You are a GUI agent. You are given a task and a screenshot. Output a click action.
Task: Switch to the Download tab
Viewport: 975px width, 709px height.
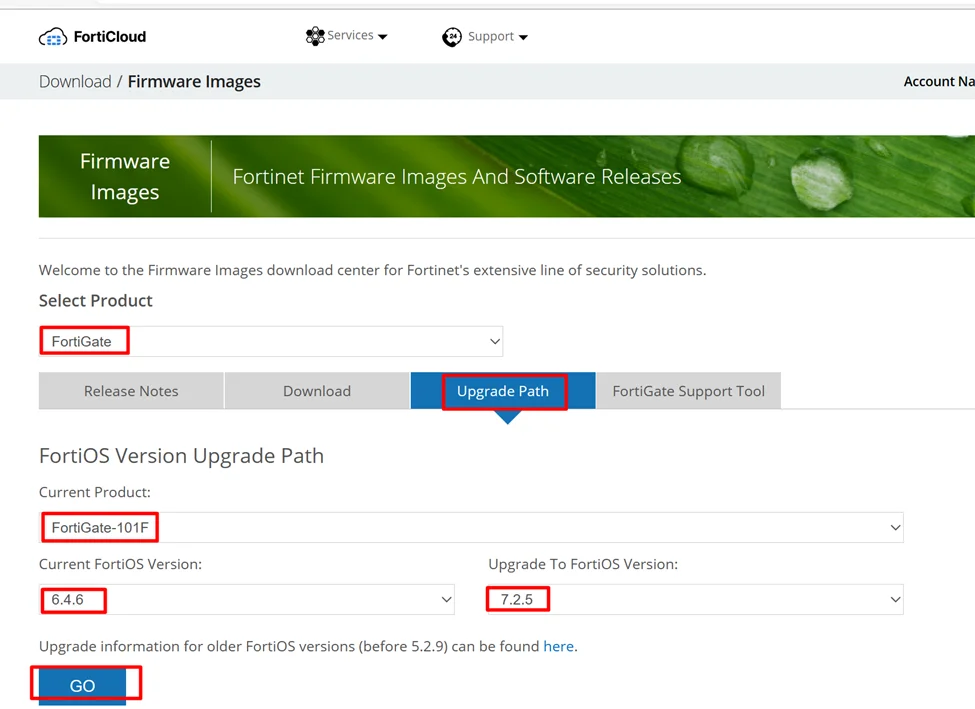point(317,391)
